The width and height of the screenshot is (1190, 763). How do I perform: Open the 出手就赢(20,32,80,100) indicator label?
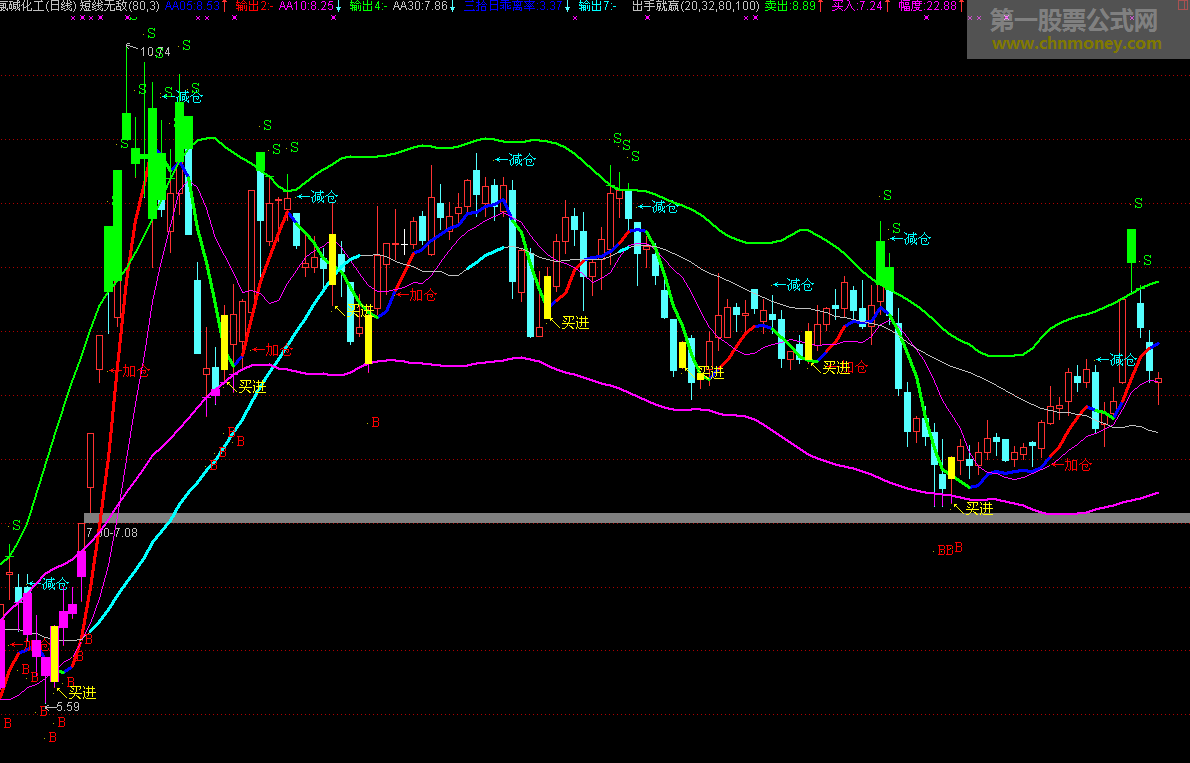(x=695, y=6)
